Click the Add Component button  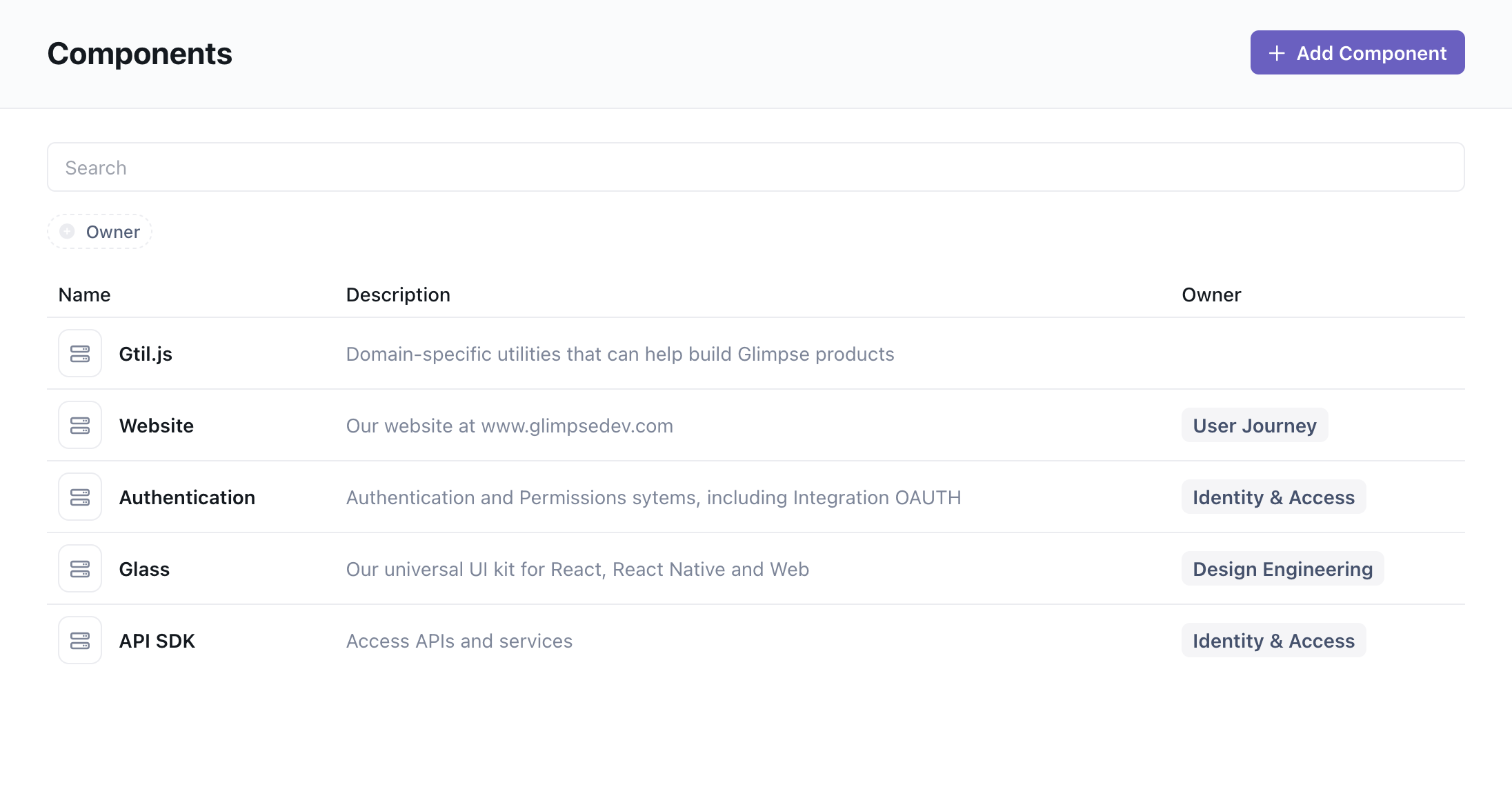point(1357,53)
